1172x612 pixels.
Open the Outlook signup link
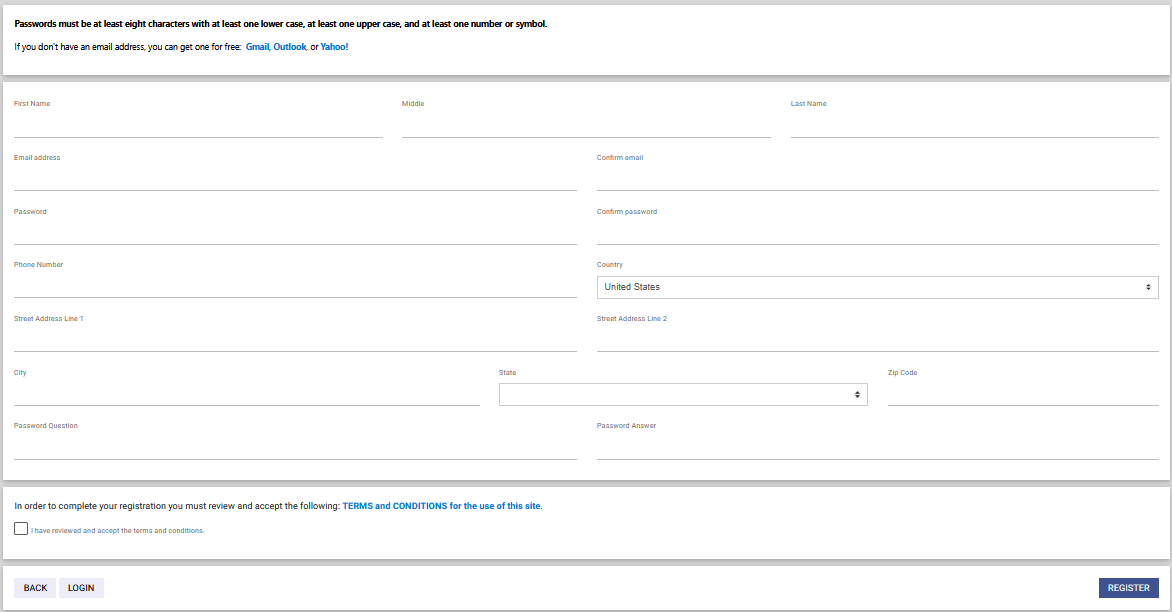tap(290, 46)
